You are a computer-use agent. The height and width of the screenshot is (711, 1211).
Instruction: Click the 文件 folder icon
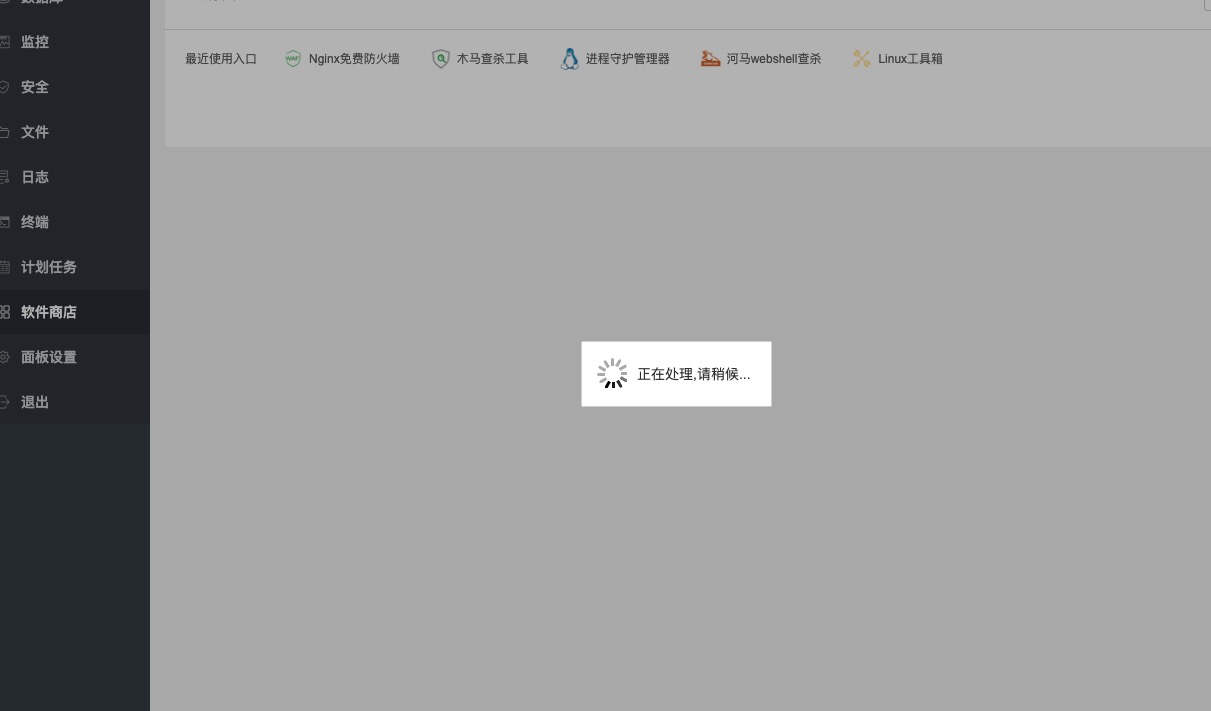(x=4, y=132)
